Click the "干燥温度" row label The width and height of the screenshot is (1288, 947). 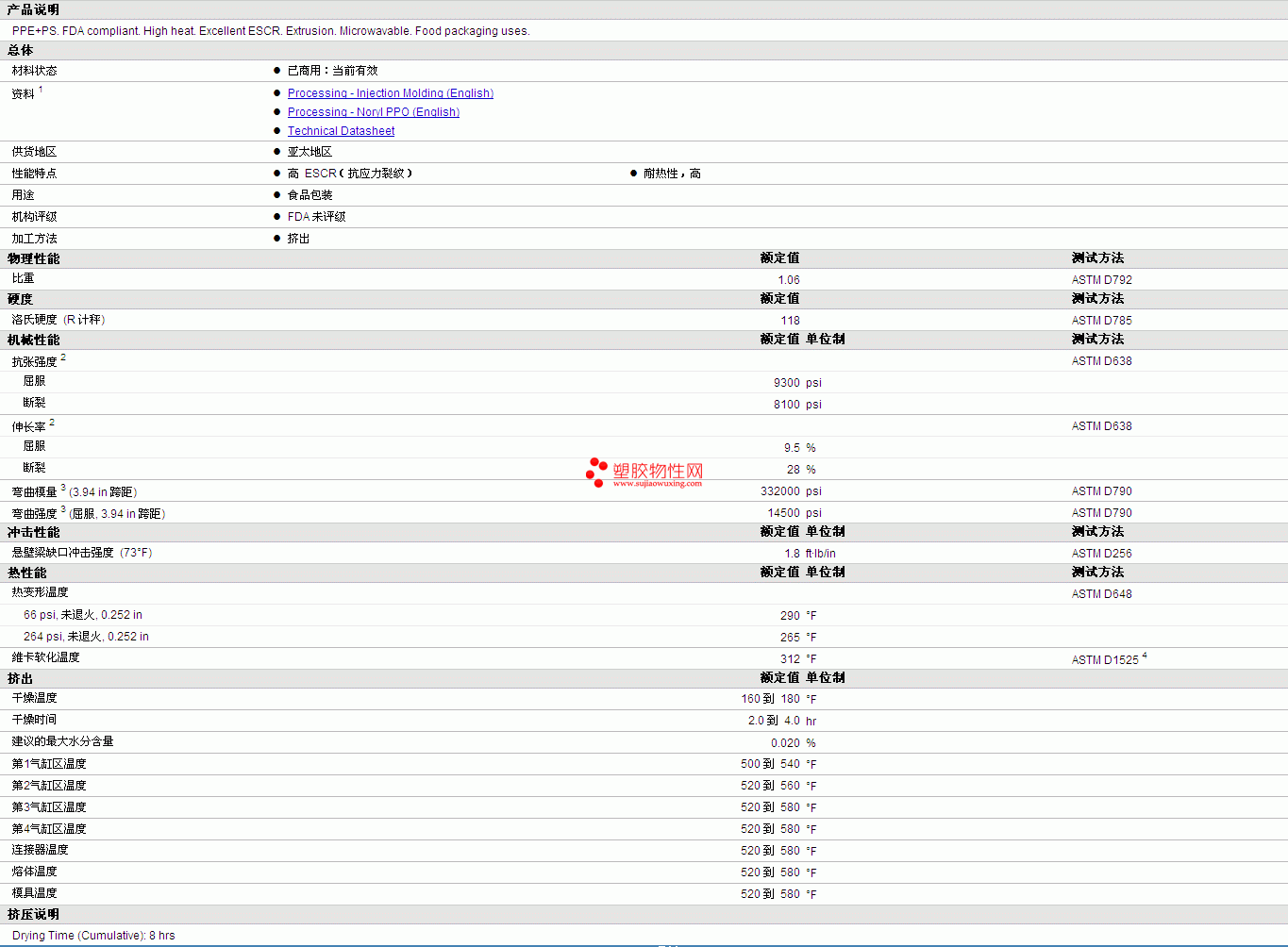(34, 698)
